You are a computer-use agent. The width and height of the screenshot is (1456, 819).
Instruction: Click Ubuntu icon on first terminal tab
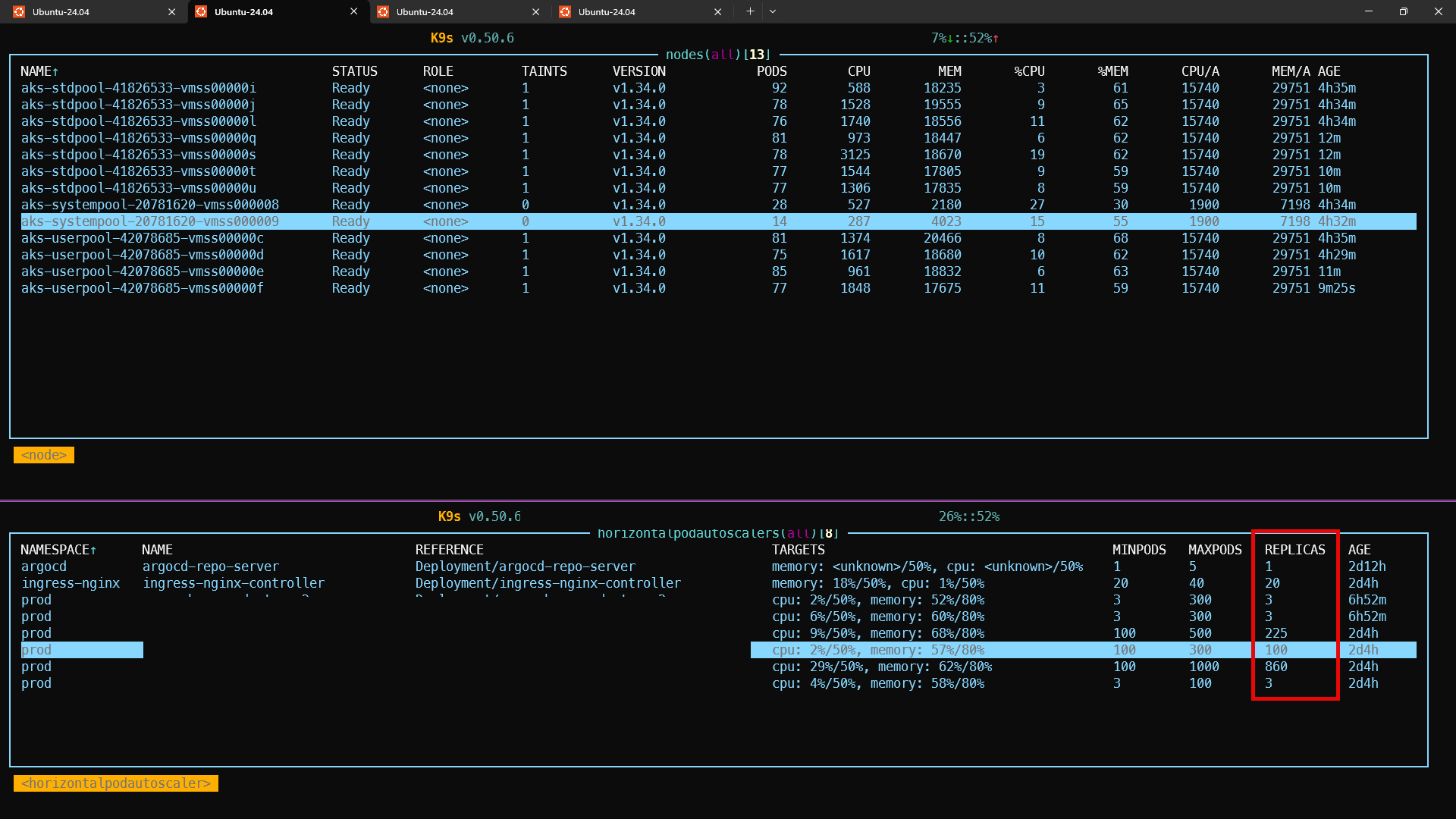[x=19, y=11]
